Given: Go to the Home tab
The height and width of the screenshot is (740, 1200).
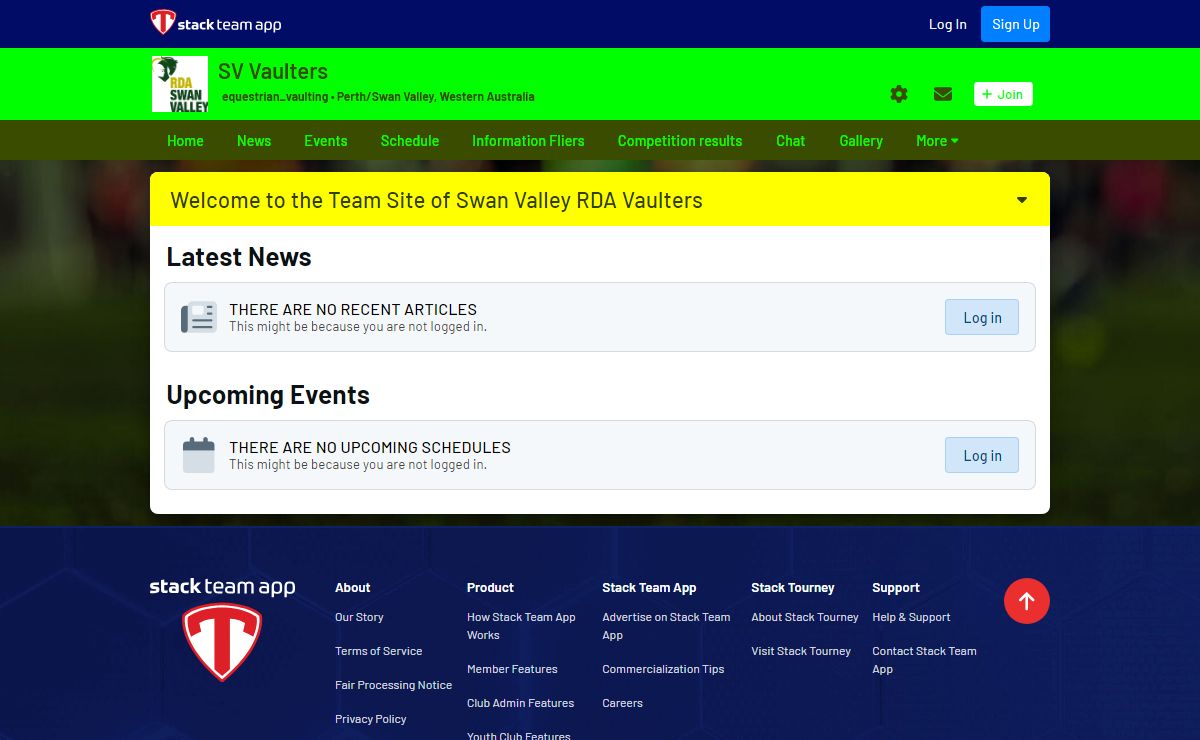Looking at the screenshot, I should click(185, 141).
